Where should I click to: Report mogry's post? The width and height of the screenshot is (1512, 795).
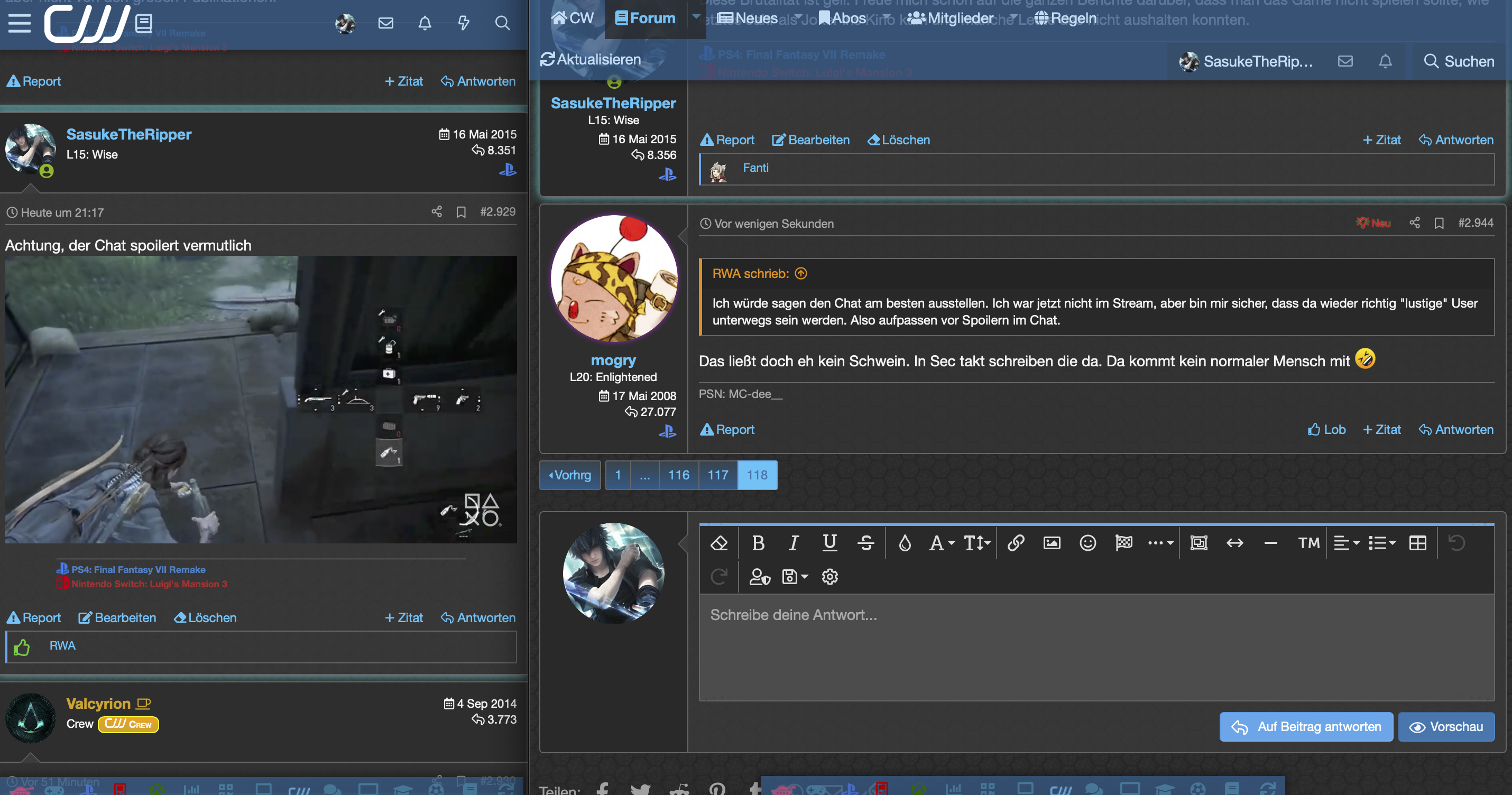727,429
